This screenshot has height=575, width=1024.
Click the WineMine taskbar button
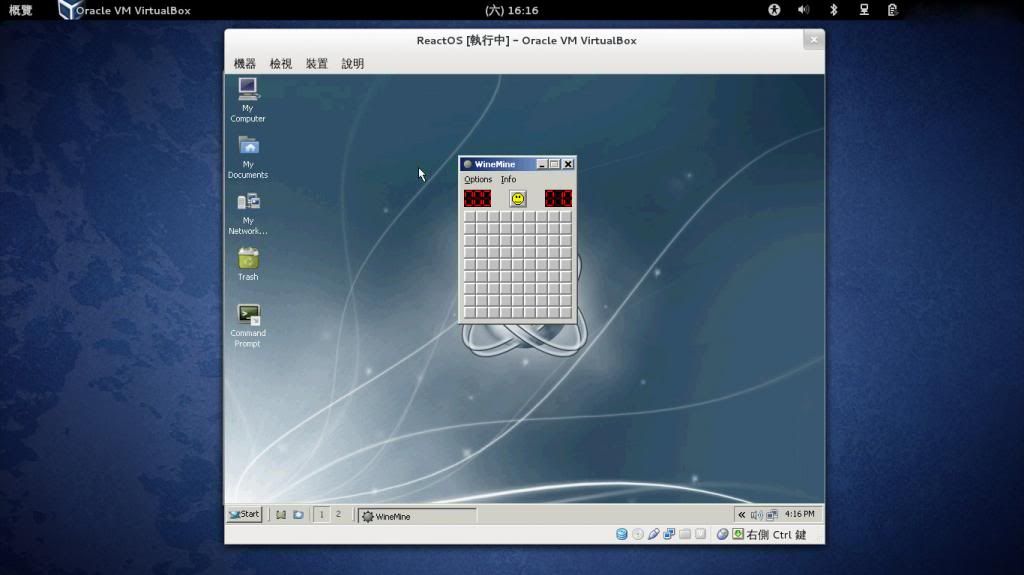[417, 516]
